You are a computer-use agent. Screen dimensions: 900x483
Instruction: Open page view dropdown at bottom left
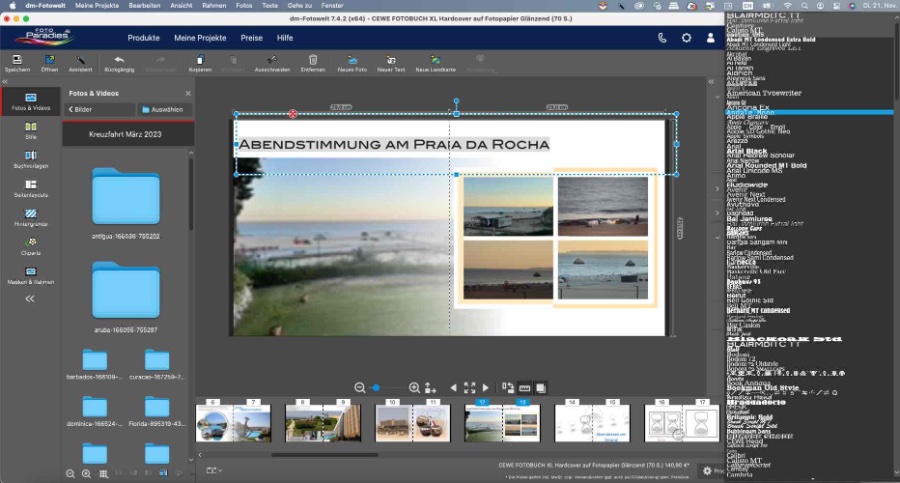click(211, 470)
